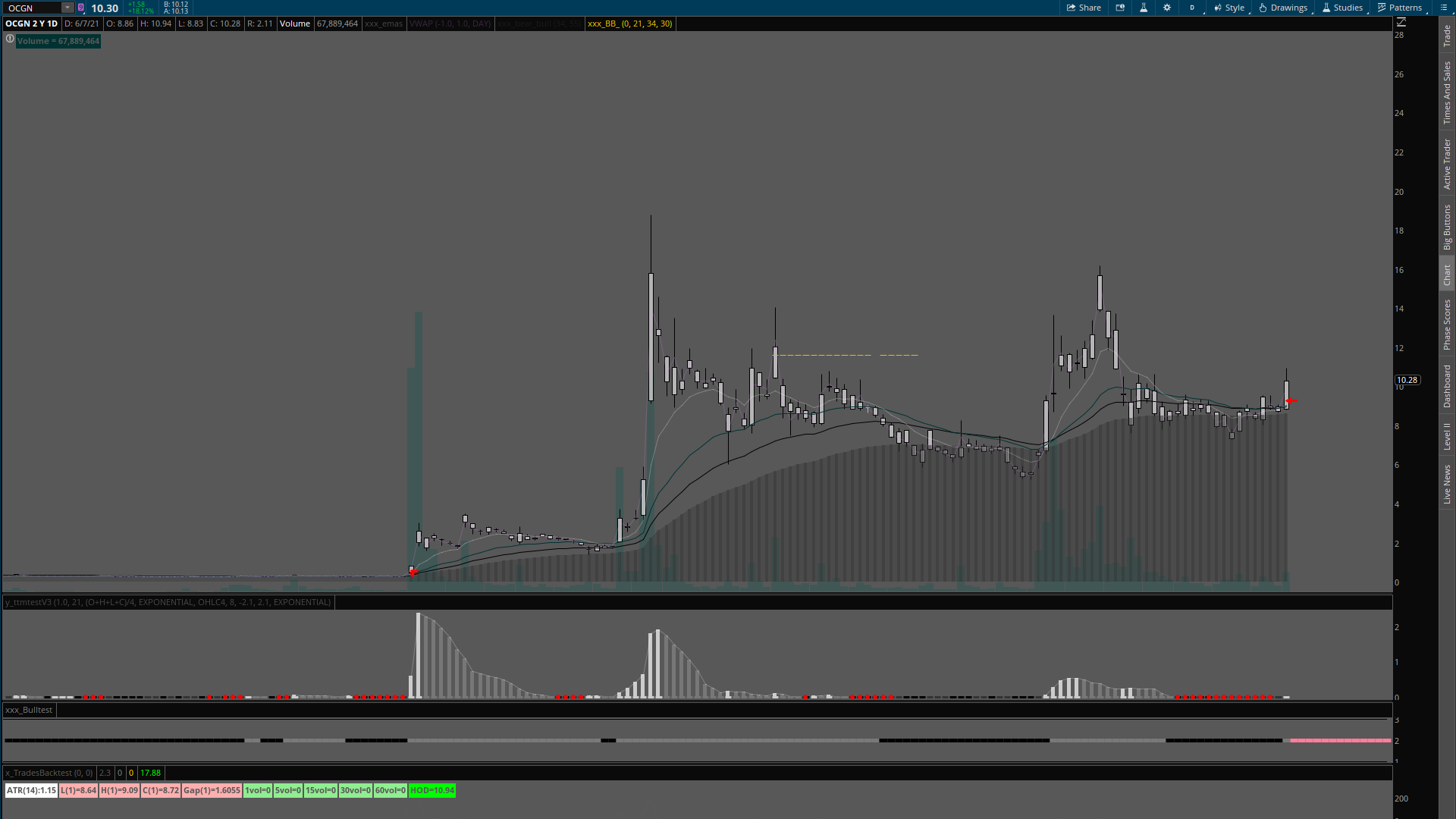Viewport: 1456px width, 819px height.
Task: Open the Live News side tab
Action: [x=1447, y=485]
